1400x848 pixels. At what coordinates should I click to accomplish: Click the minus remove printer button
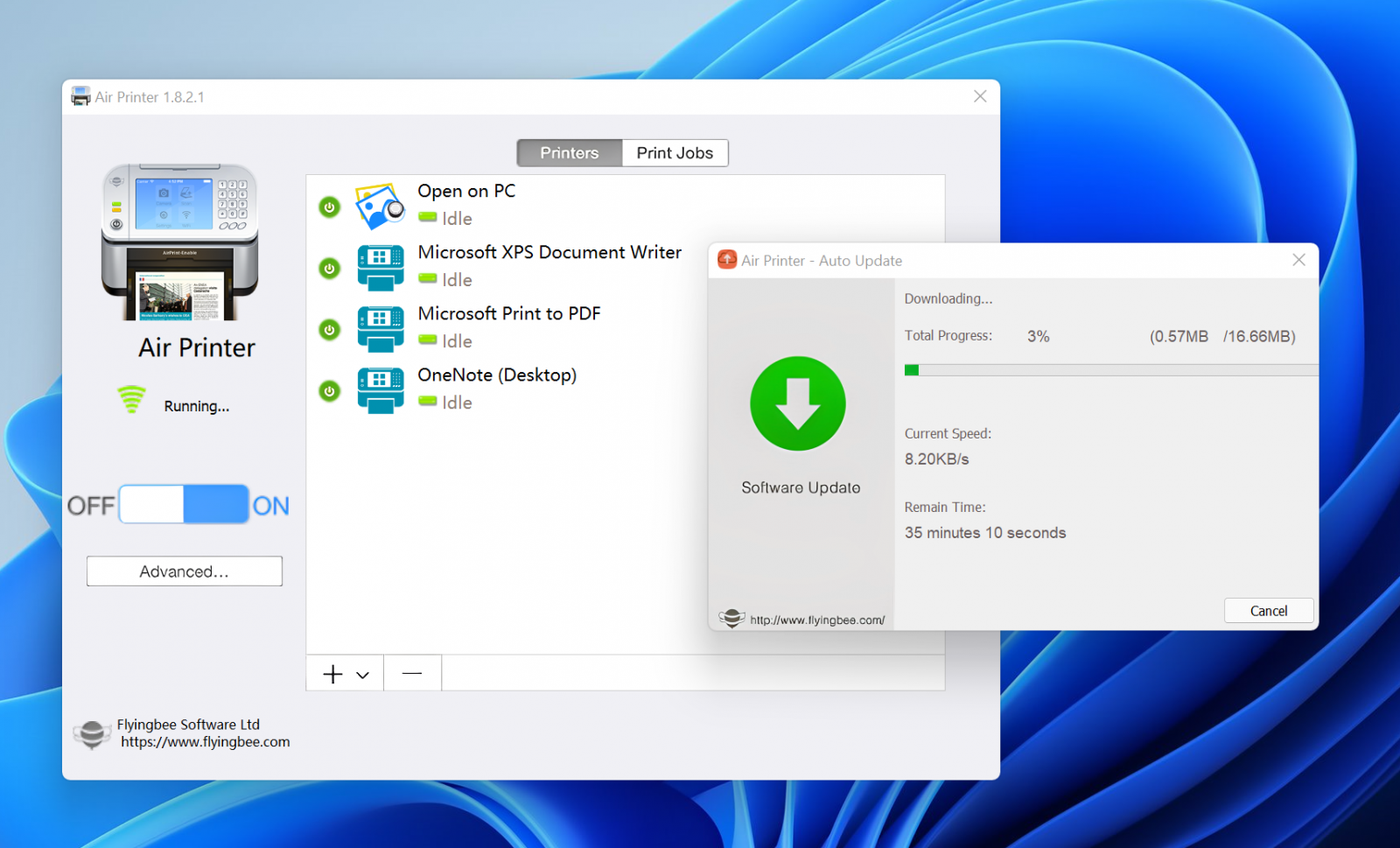tap(412, 673)
